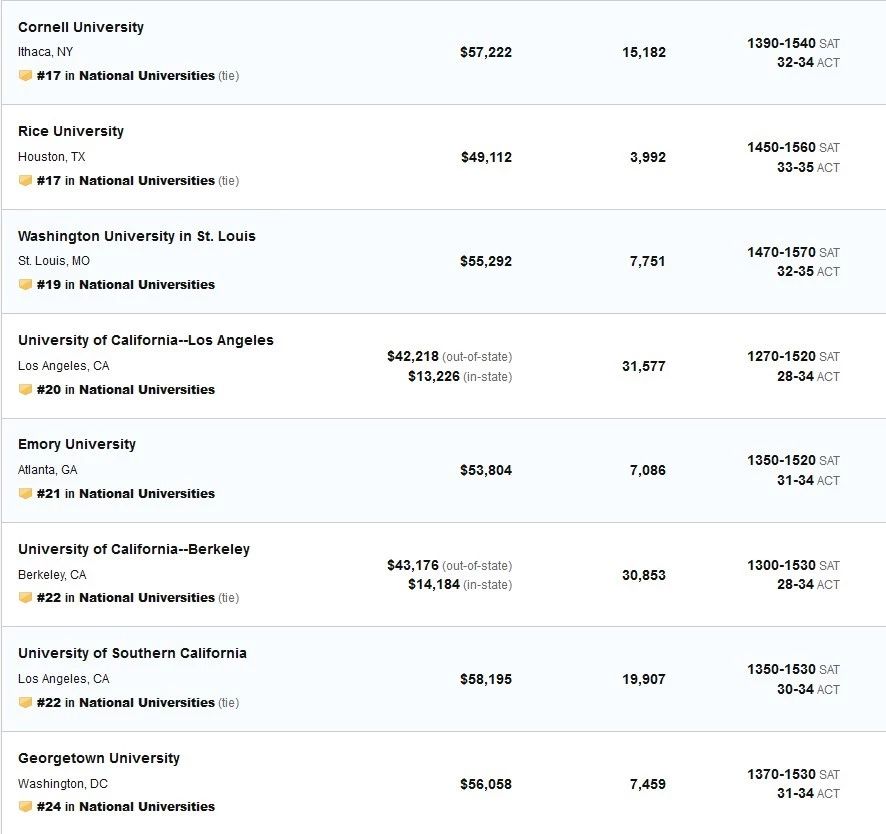Click the ranking badge for University of Southern California
Screen dimensions: 886x834
(x=25, y=703)
